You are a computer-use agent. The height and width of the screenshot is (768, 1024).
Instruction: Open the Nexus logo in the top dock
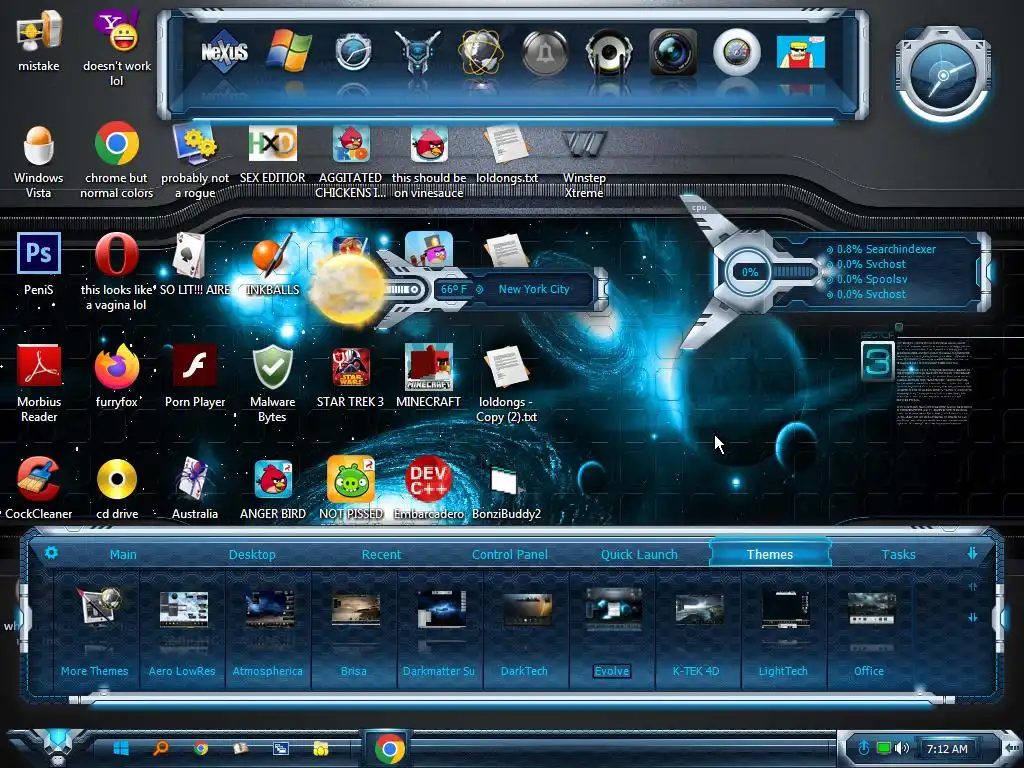point(224,51)
